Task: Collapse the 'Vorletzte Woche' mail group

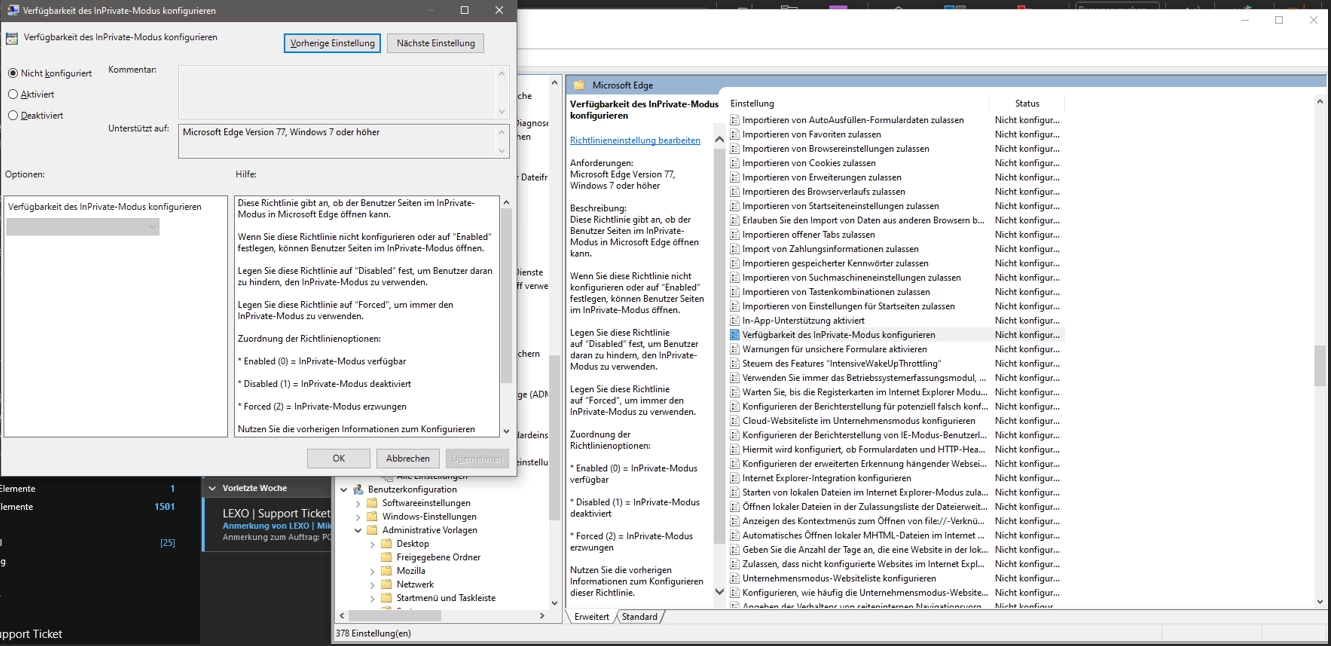Action: pos(212,489)
